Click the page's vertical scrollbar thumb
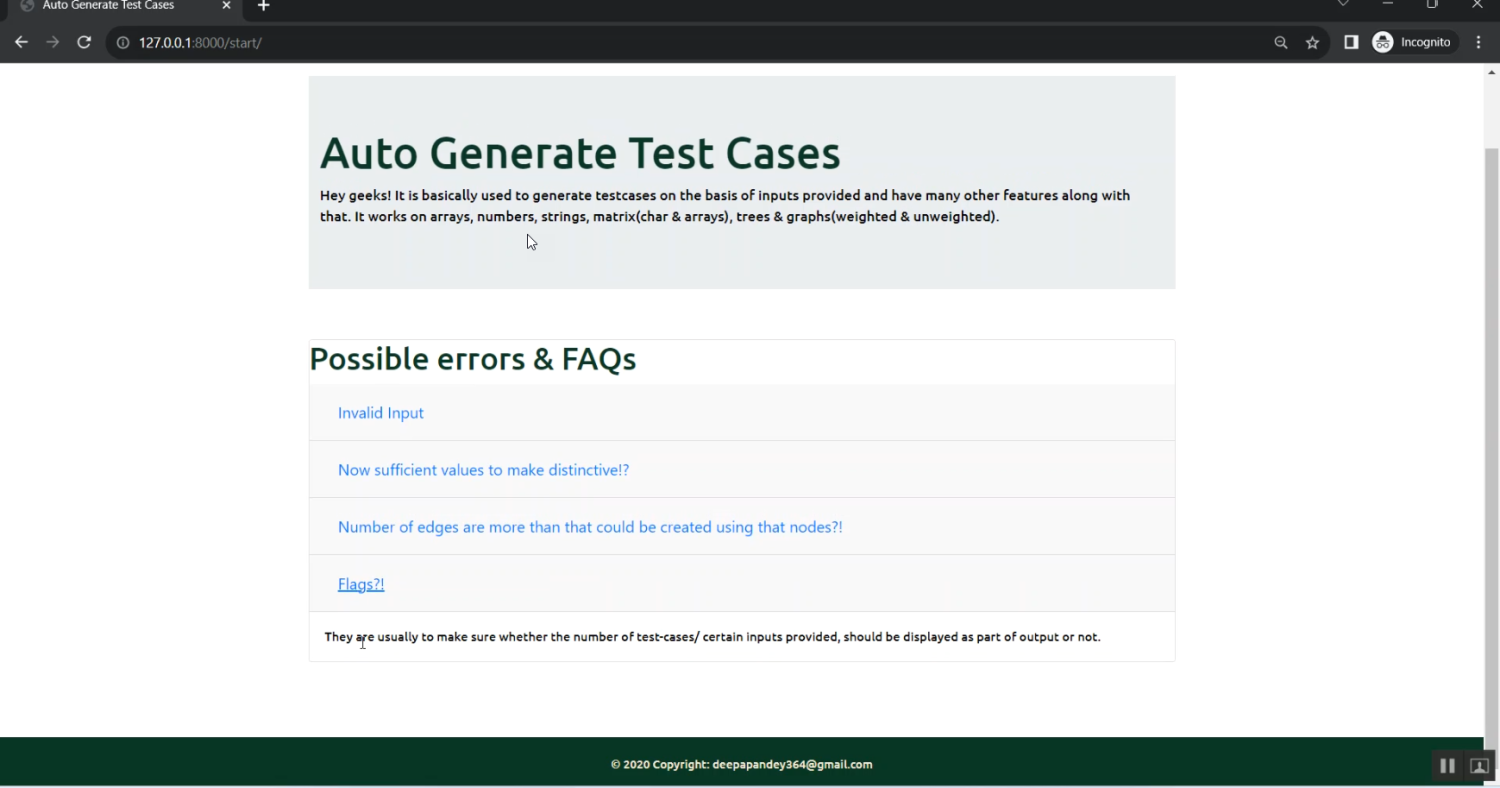This screenshot has width=1500, height=788. coord(1491,430)
